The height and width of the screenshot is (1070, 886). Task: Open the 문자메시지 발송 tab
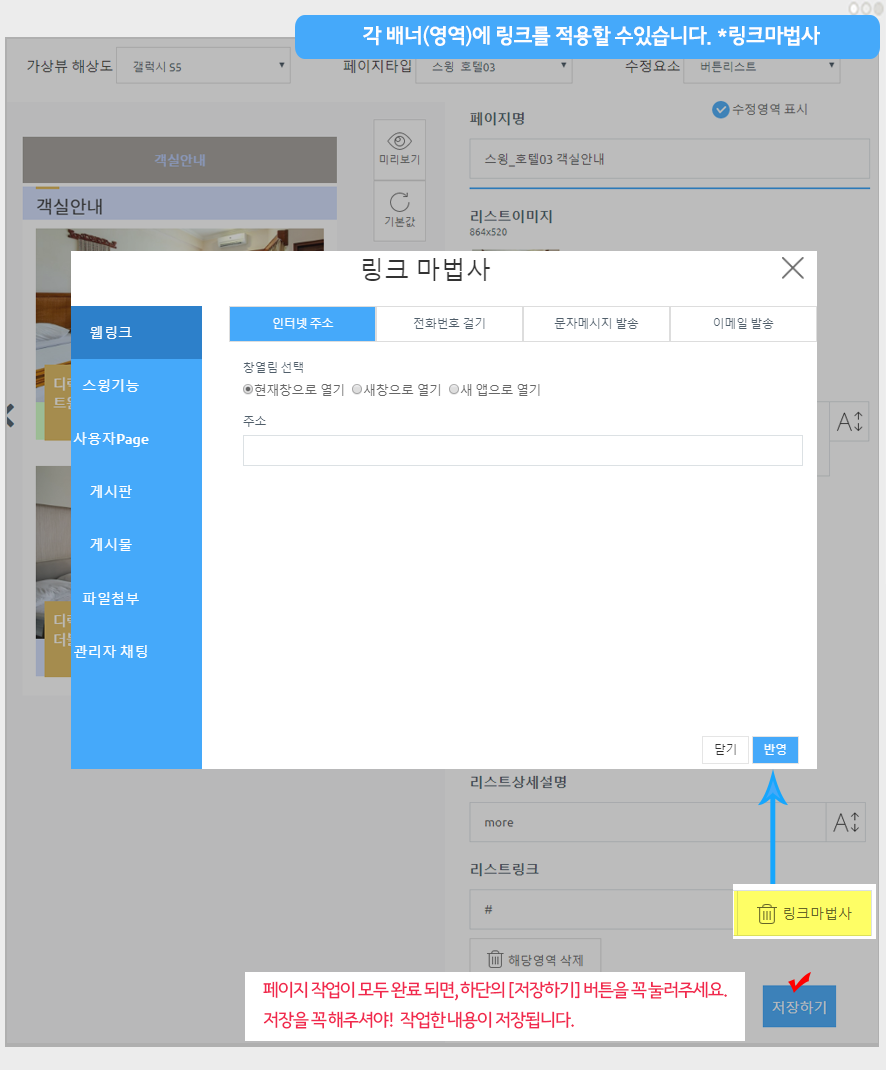point(596,324)
